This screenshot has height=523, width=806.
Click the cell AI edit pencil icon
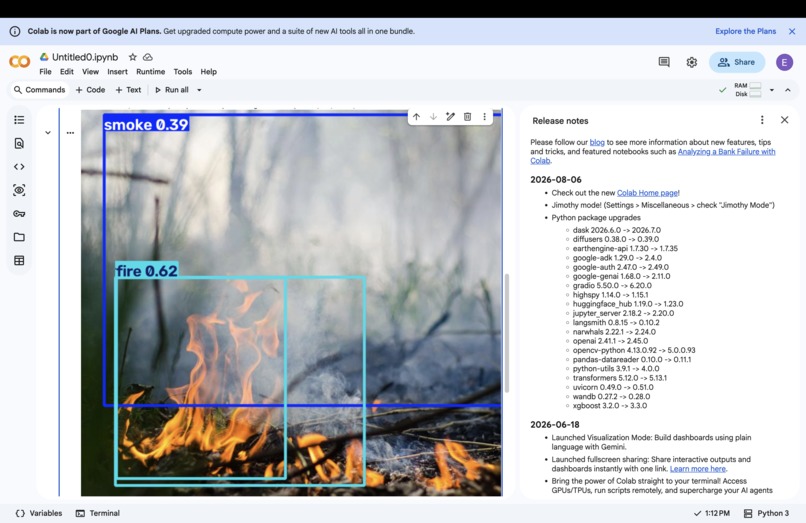coord(450,117)
